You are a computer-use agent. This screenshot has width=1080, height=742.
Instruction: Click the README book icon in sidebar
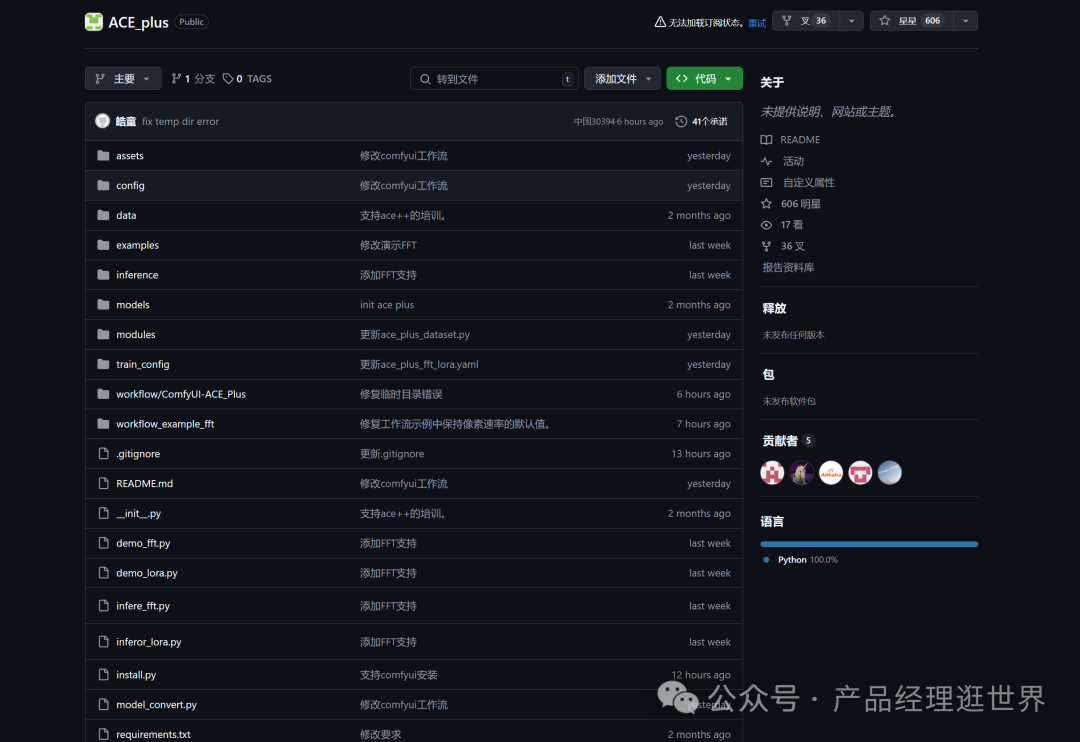pos(766,140)
